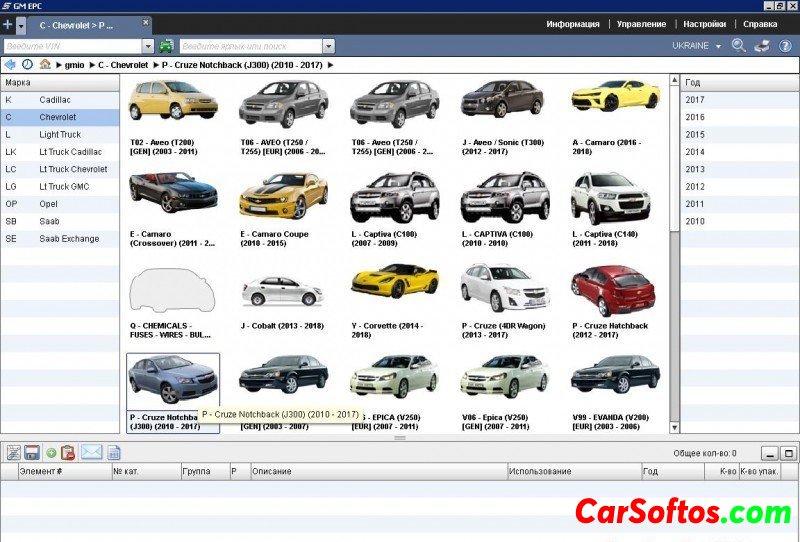This screenshot has width=800, height=542.
Task: Click the email envelope icon
Action: pos(92,453)
